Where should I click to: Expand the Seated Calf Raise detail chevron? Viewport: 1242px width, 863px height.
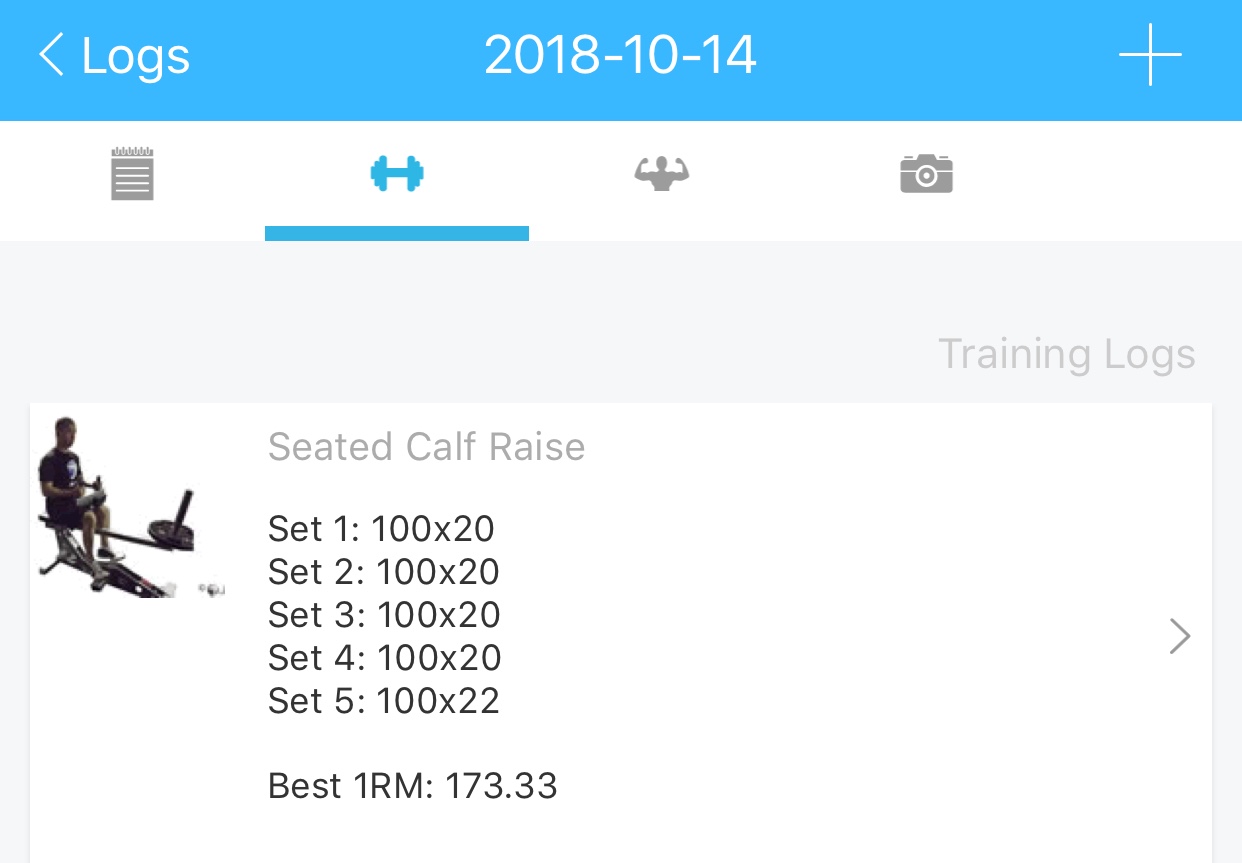pos(1180,636)
